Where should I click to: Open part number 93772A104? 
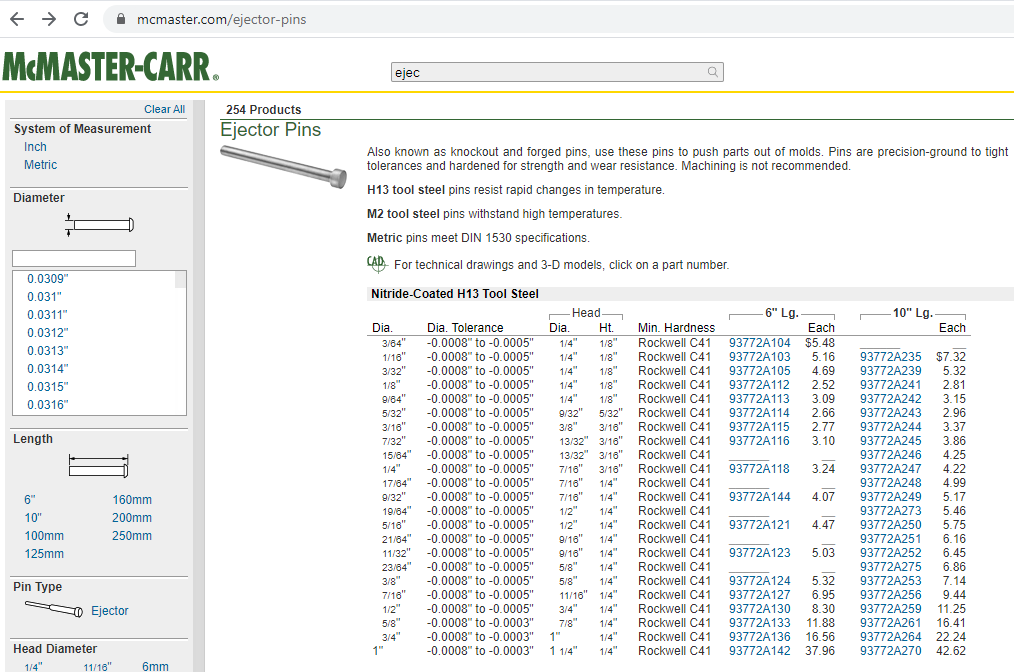click(760, 343)
